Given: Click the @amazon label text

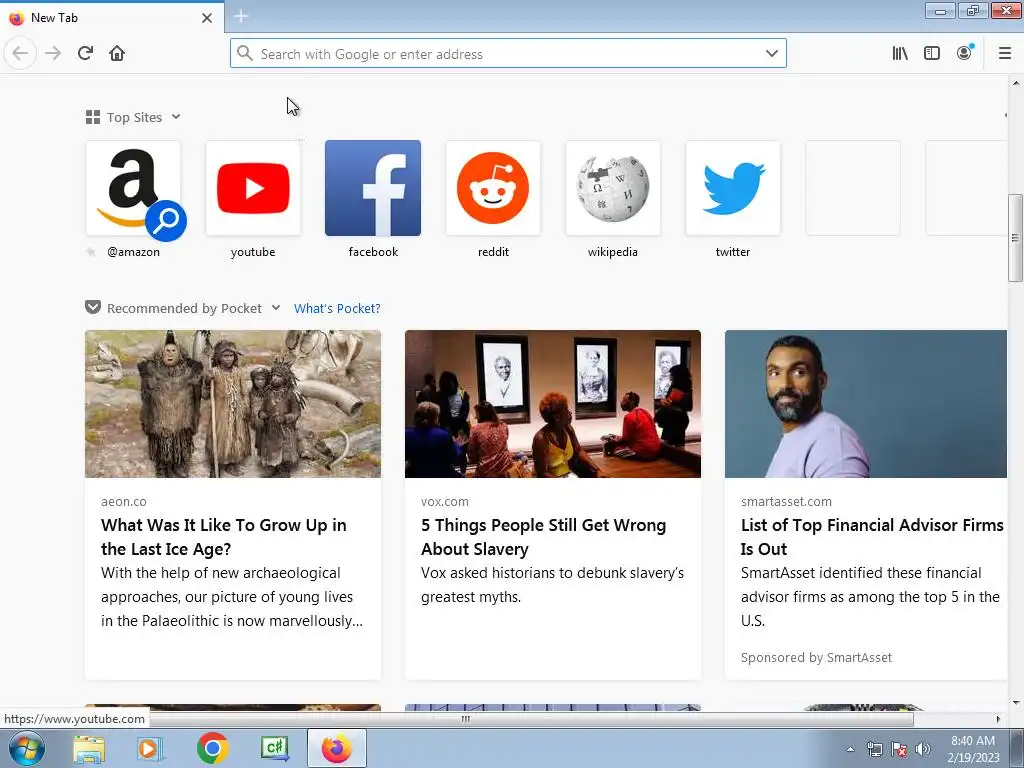Looking at the screenshot, I should pos(133,252).
